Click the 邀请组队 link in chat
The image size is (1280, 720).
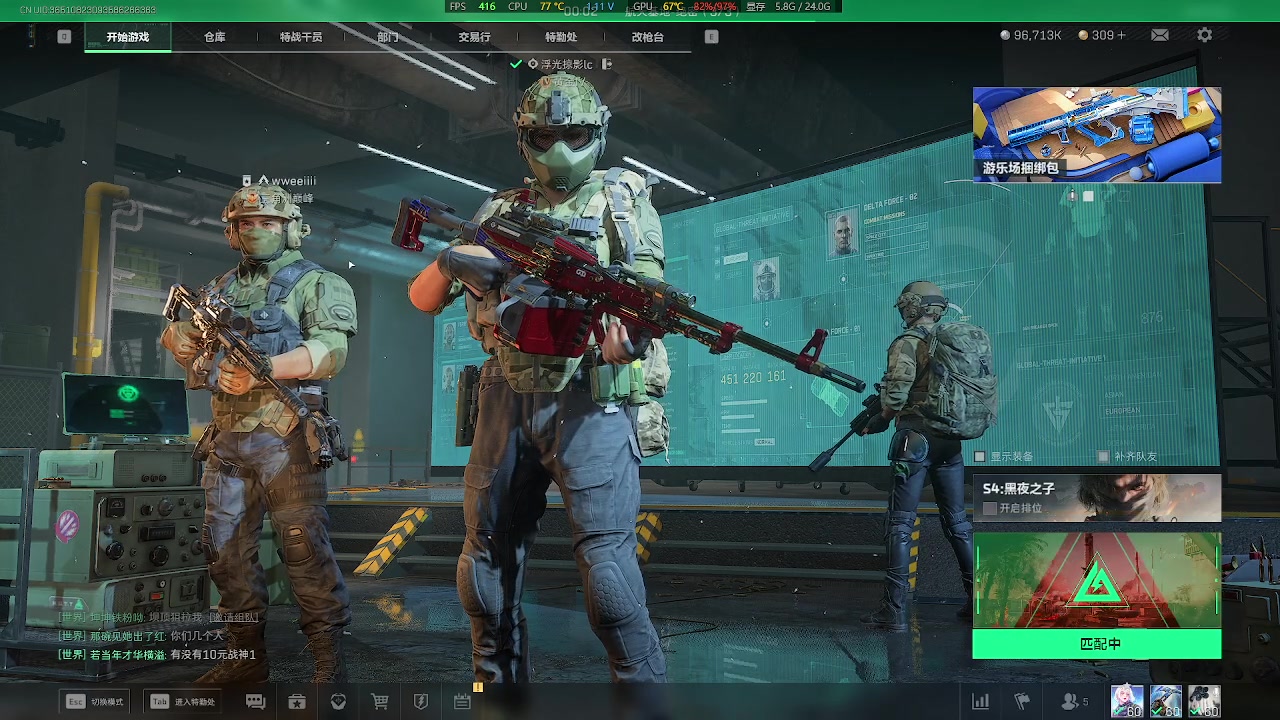click(x=233, y=617)
